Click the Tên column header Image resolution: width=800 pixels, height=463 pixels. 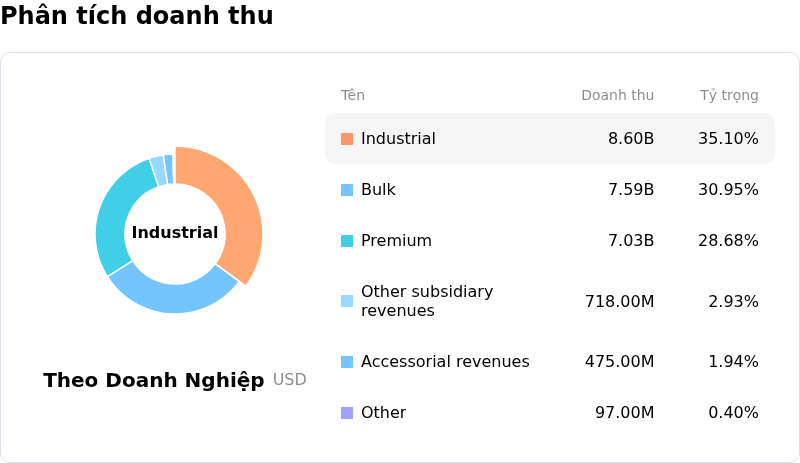(x=353, y=95)
